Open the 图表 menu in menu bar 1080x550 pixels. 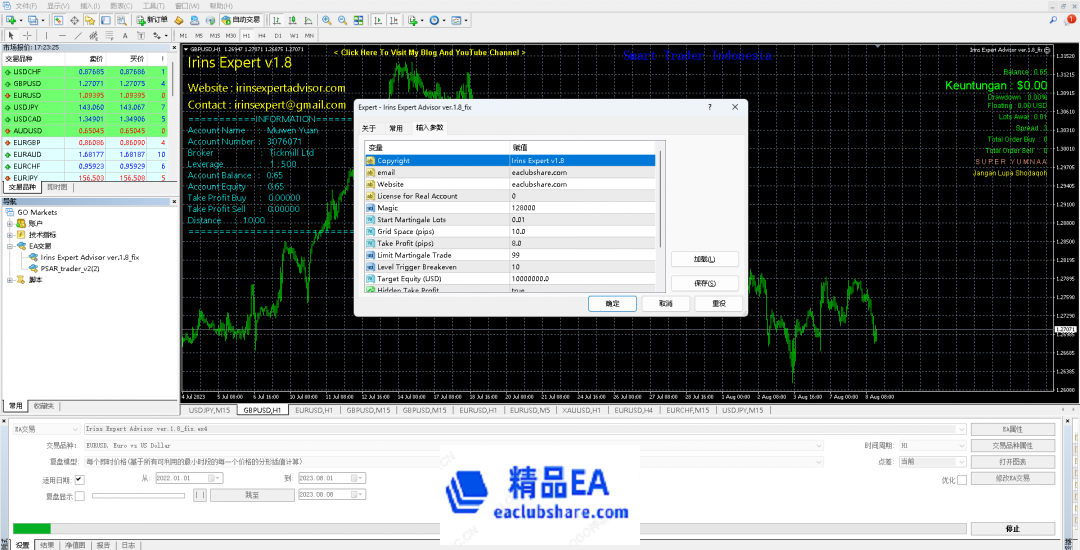[119, 5]
